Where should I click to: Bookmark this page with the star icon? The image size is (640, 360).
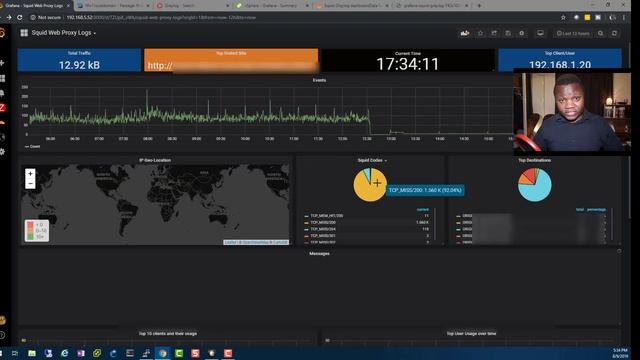click(x=563, y=18)
